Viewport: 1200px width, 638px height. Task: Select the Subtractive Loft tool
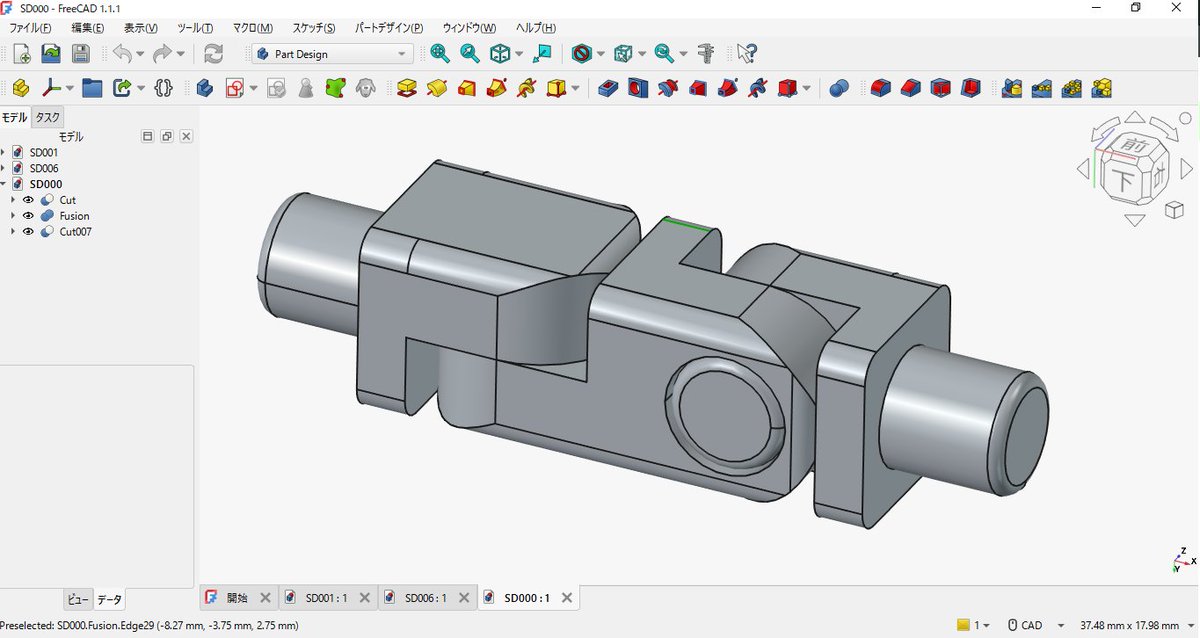(697, 88)
